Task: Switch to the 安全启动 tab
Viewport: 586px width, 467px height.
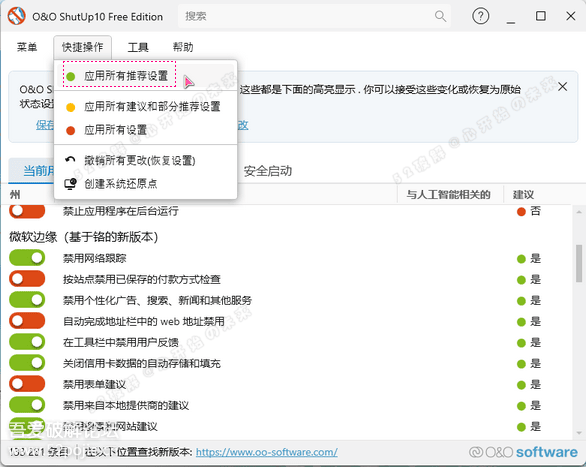Action: [x=268, y=171]
